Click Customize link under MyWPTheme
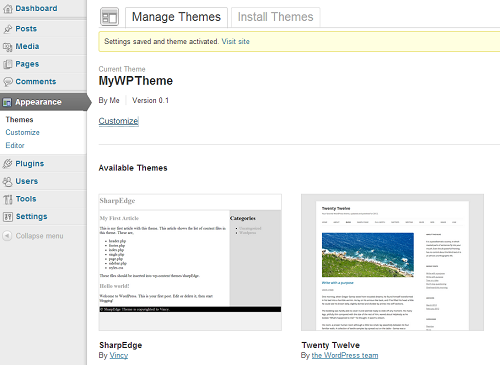500x365 pixels. tap(119, 121)
